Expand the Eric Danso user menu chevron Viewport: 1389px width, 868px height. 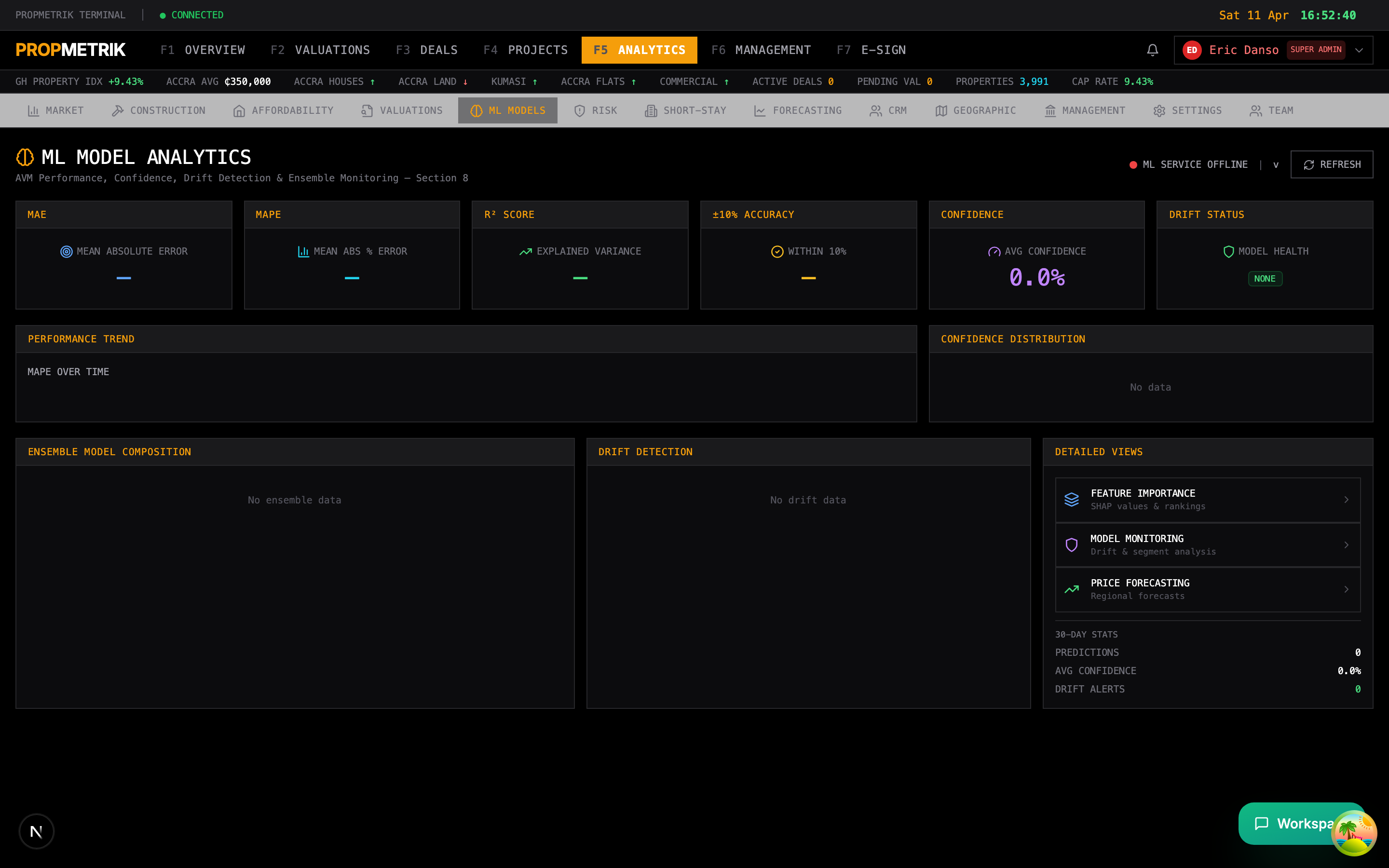click(1359, 50)
